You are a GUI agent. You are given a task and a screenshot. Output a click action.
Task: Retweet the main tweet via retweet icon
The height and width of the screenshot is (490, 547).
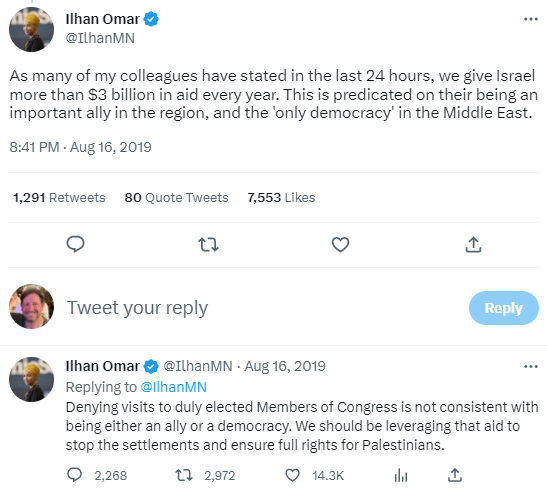click(x=208, y=244)
